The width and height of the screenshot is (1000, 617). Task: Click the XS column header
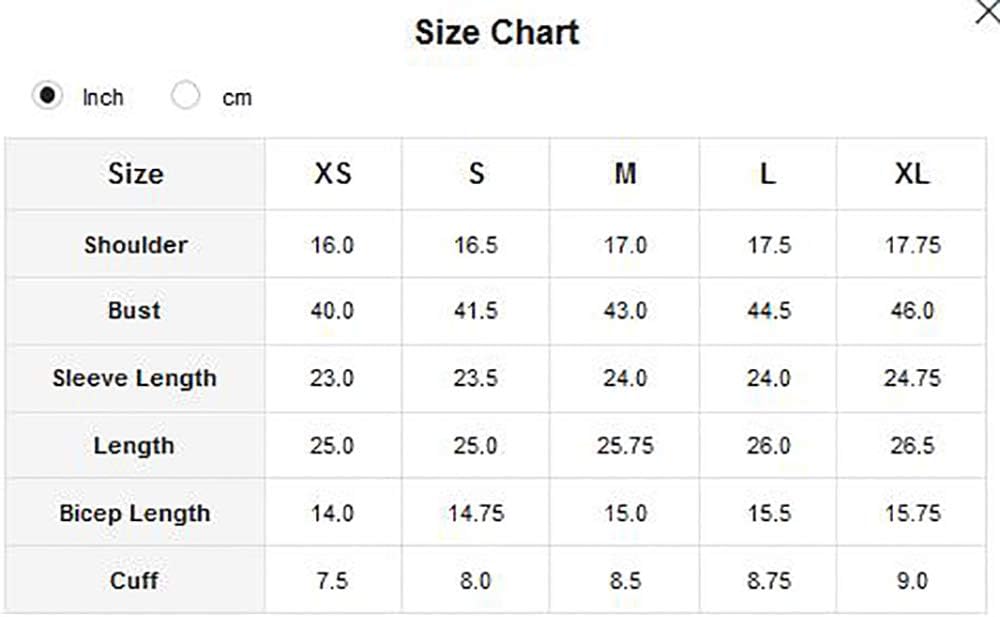332,174
